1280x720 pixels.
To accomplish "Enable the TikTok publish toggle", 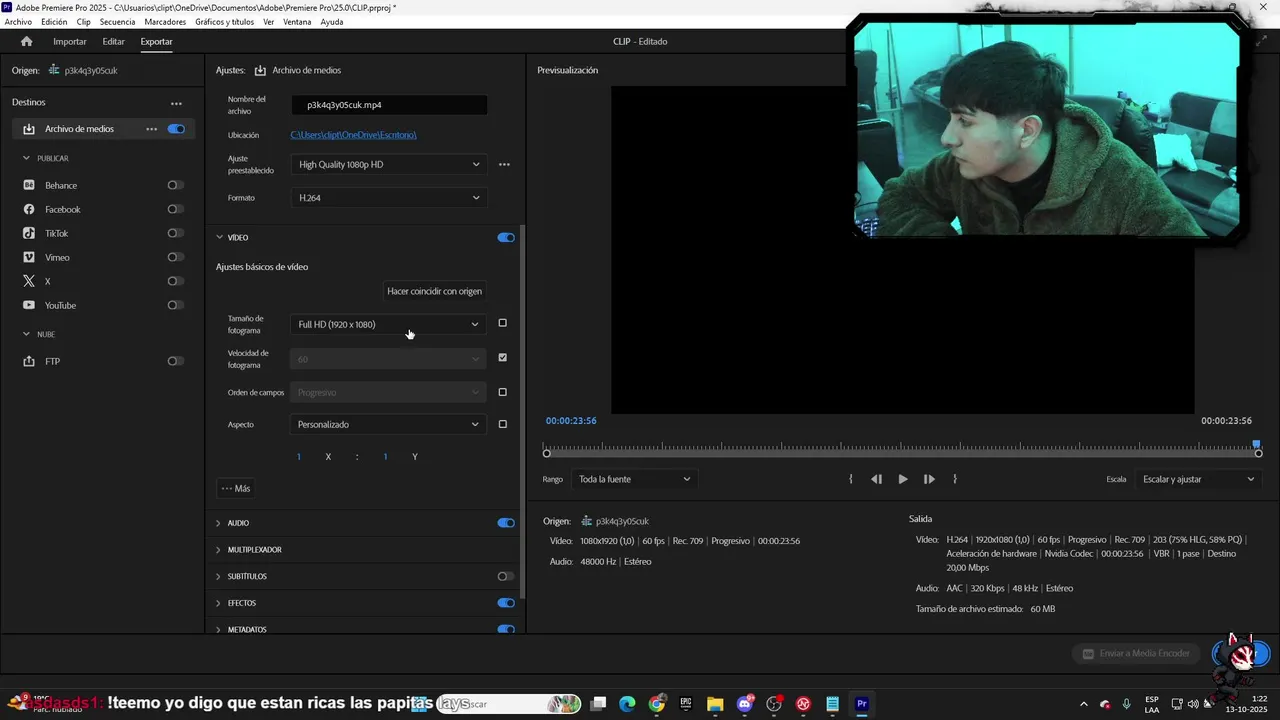I will coord(176,233).
